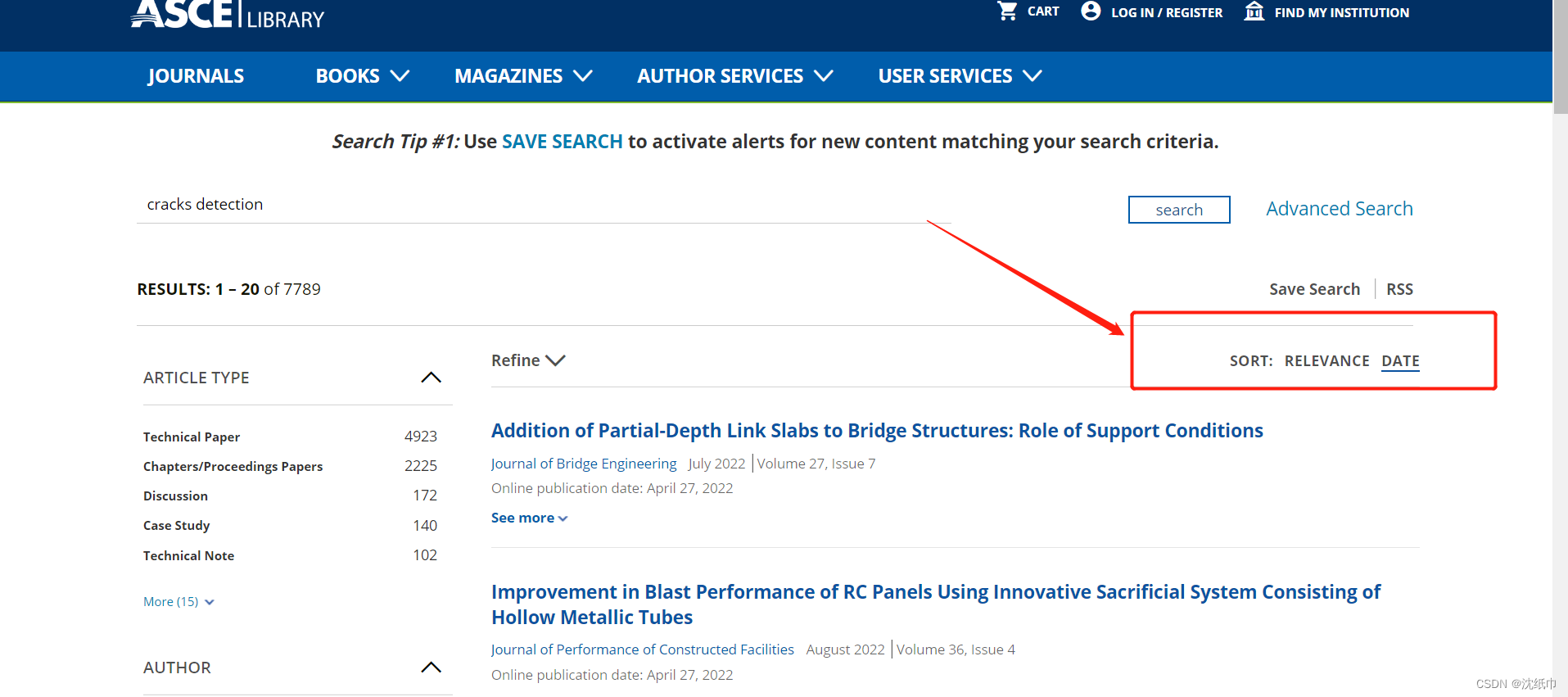Viewport: 1568px width, 697px height.
Task: Open Advanced Search link
Action: [1340, 209]
